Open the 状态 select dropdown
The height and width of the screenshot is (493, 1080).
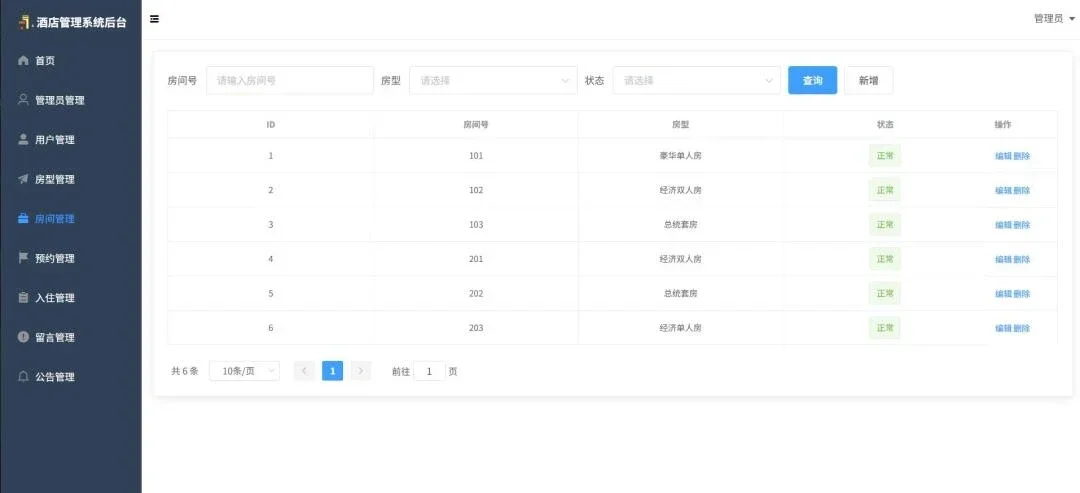(696, 81)
